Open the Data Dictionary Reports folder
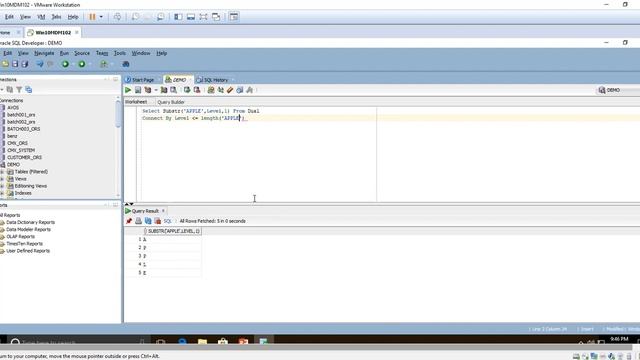The image size is (640, 360). click(x=30, y=222)
